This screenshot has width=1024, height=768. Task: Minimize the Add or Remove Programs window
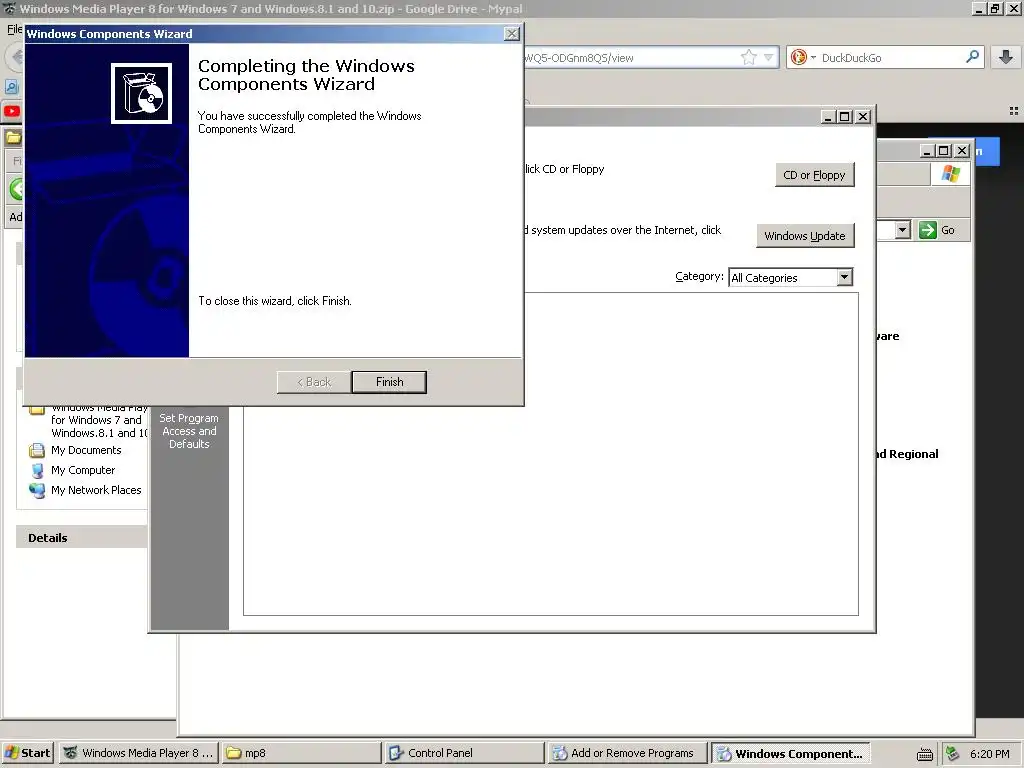point(828,116)
